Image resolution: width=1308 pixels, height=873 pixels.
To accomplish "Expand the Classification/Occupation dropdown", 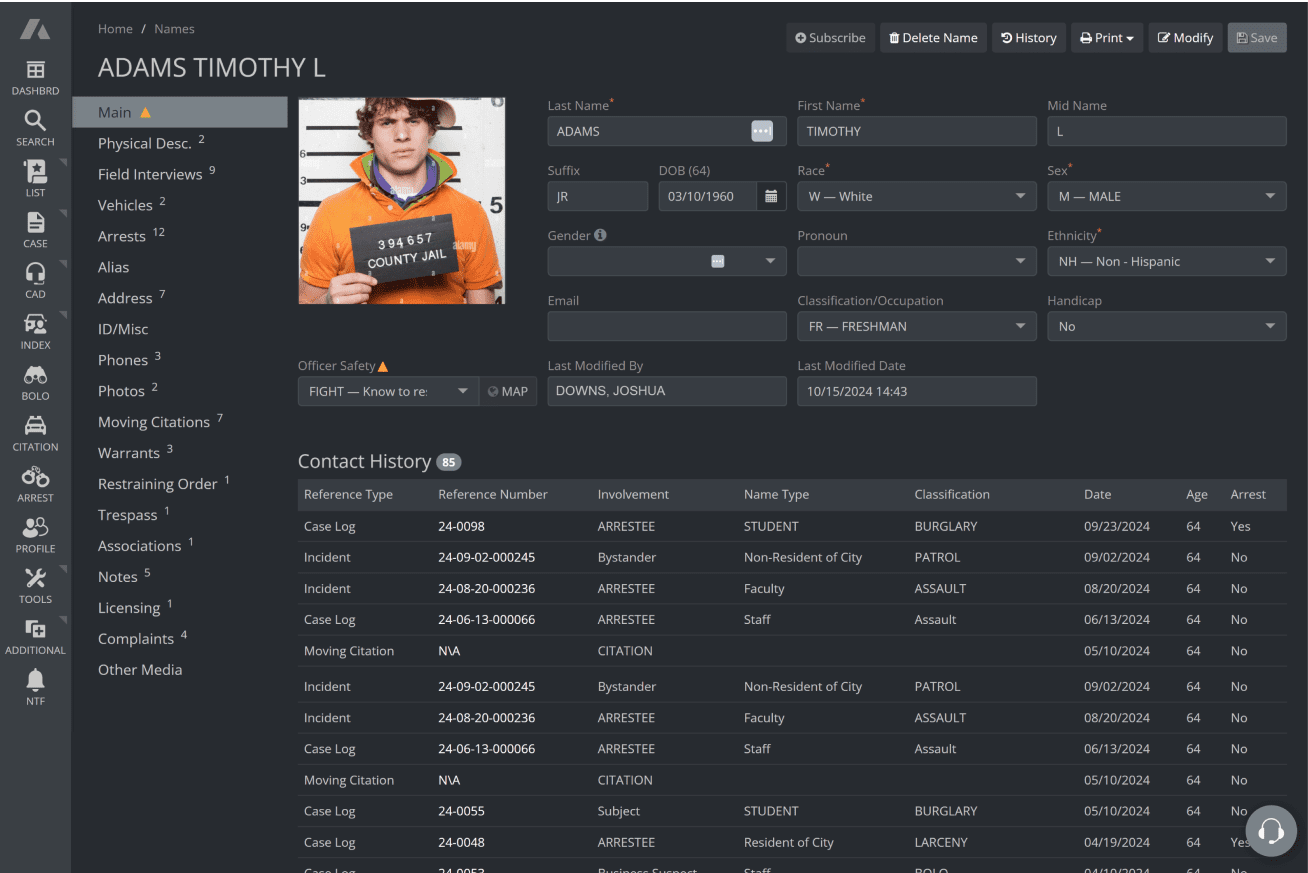I will coord(916,327).
